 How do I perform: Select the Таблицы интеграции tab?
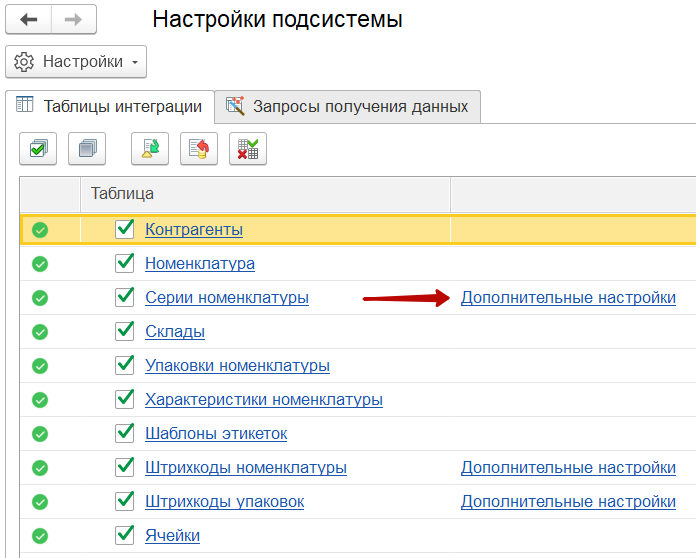(x=109, y=106)
